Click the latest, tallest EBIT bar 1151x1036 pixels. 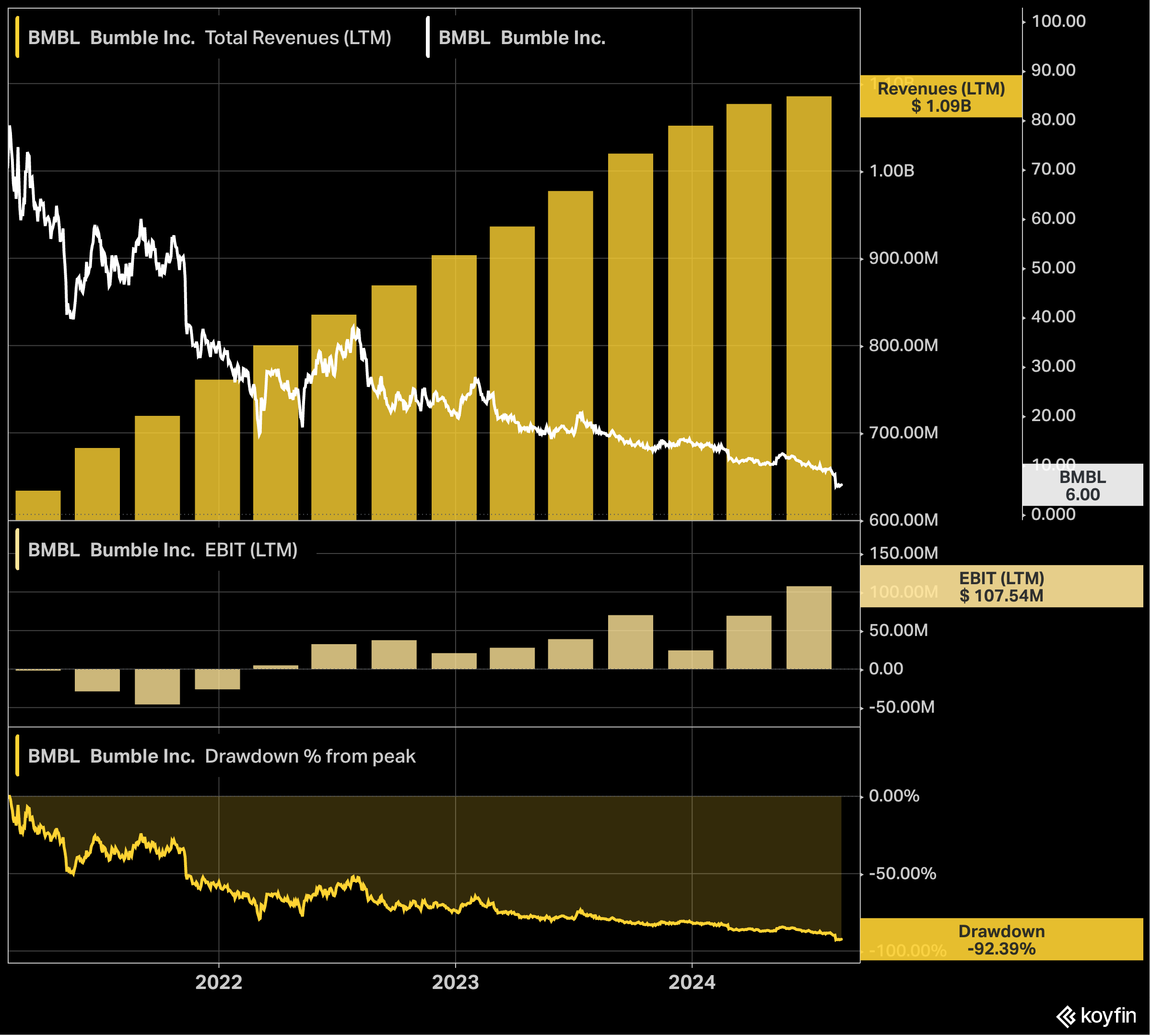coord(810,628)
